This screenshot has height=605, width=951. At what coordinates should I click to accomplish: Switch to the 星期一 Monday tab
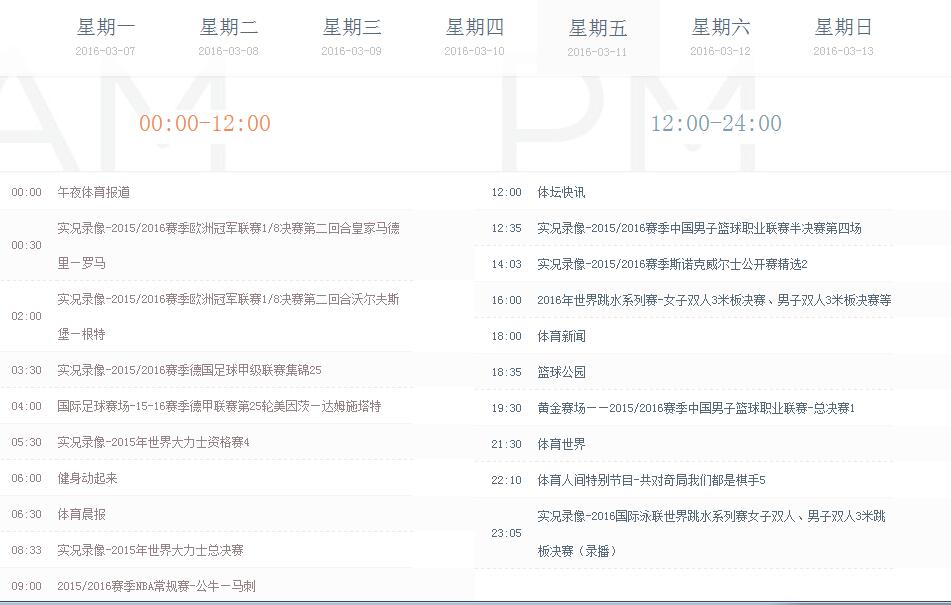click(104, 29)
